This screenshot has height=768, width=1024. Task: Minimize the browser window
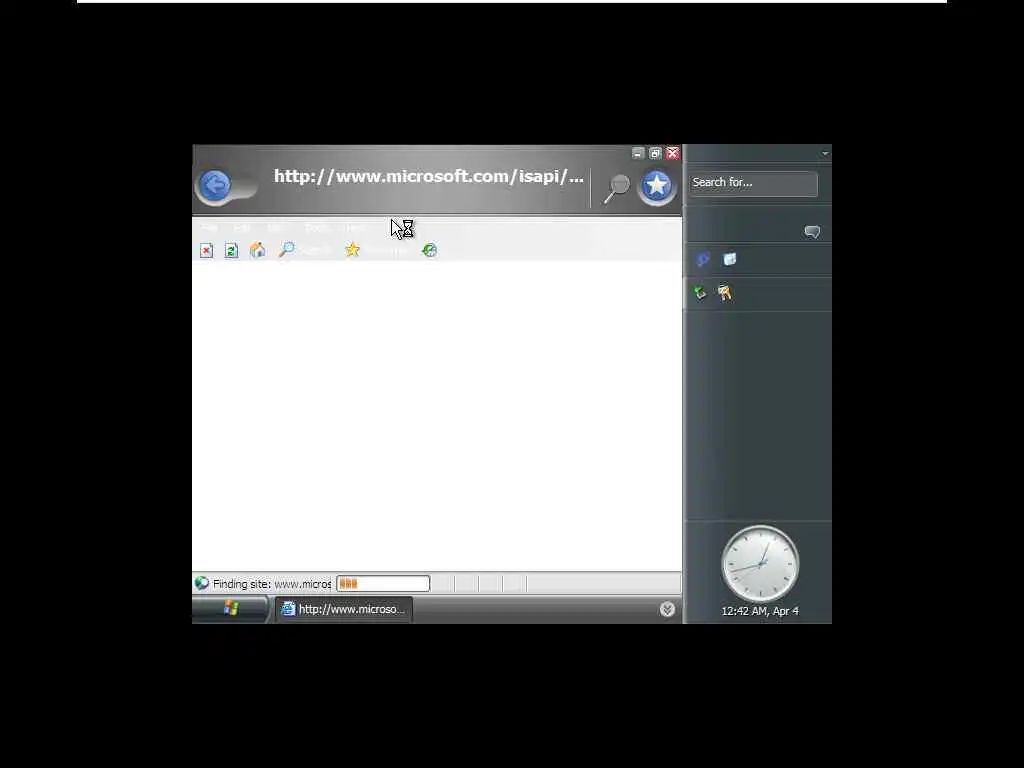[x=638, y=153]
